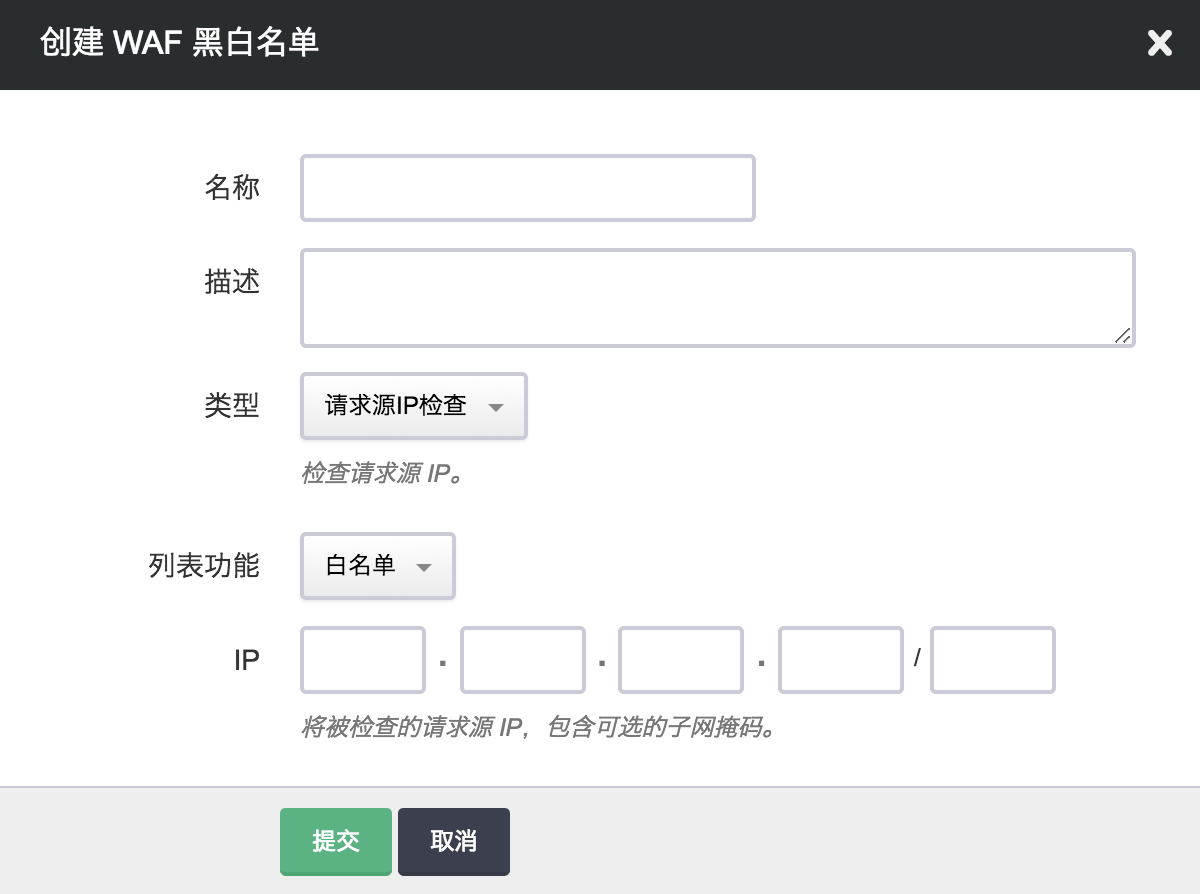Focus the 描述 textarea
This screenshot has width=1200, height=894.
[717, 298]
